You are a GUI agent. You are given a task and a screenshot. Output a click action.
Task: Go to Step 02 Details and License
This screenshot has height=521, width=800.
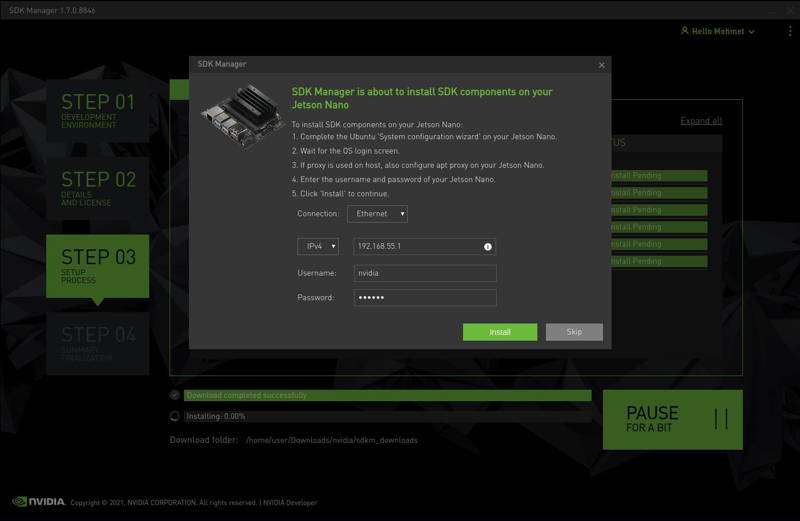click(x=97, y=188)
